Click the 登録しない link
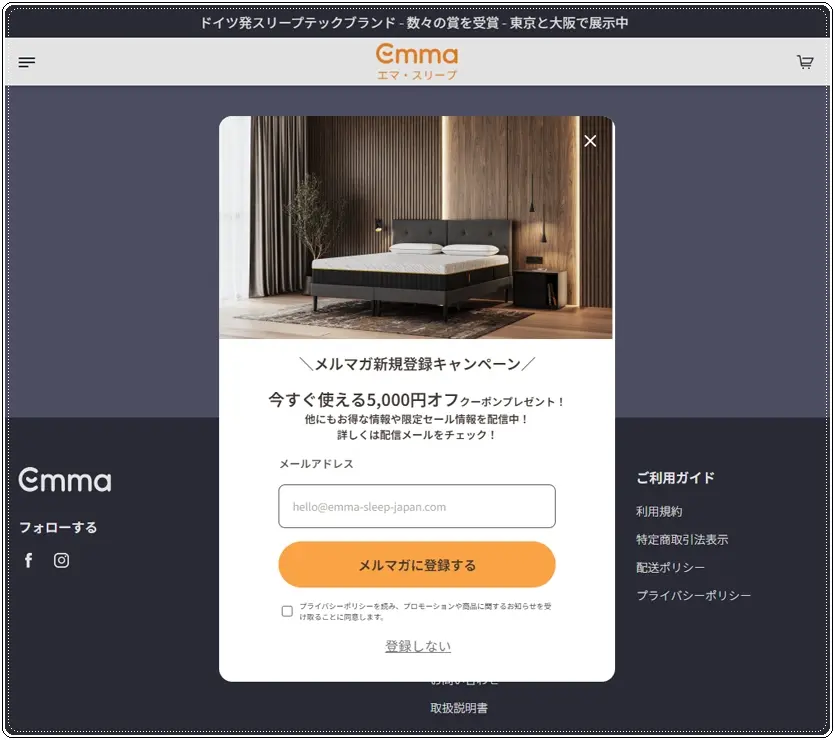This screenshot has width=835, height=740. (x=418, y=646)
